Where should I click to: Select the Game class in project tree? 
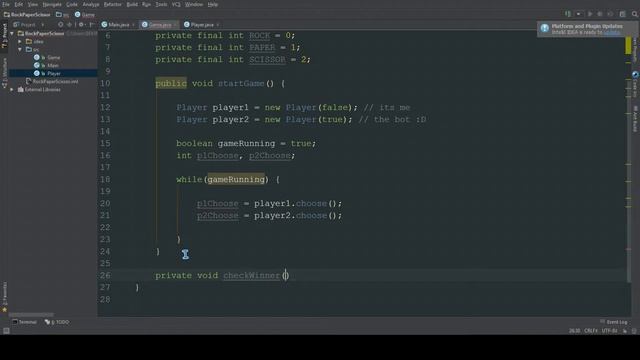pos(53,58)
